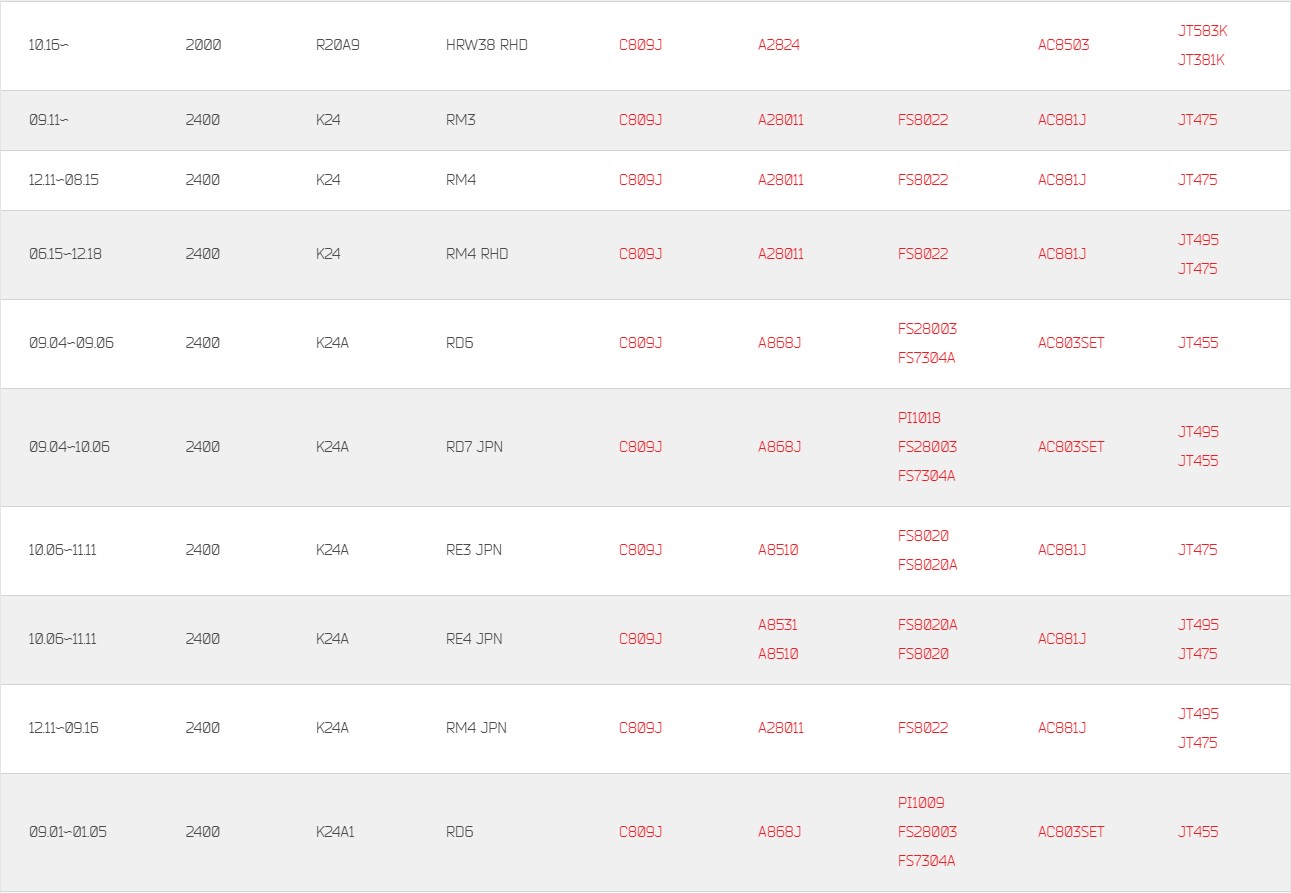
Task: Open AC803SET link in 09.04~09.06 row
Action: [x=1071, y=343]
